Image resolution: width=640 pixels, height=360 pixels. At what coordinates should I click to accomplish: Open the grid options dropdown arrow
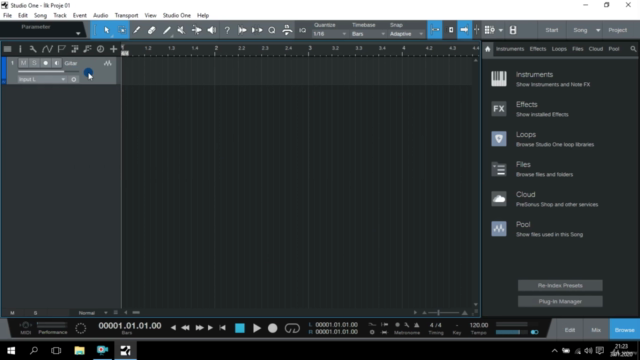[500, 30]
